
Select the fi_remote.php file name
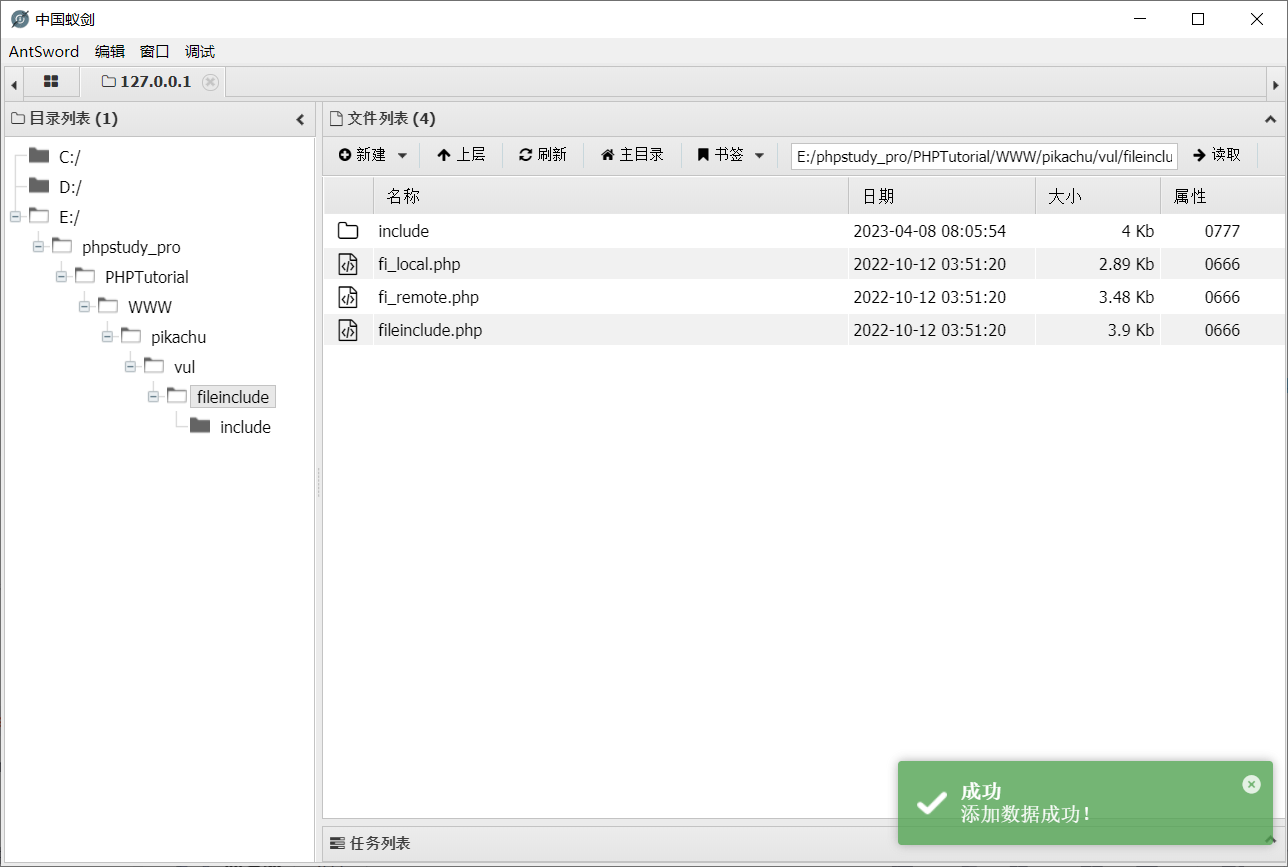click(x=429, y=297)
